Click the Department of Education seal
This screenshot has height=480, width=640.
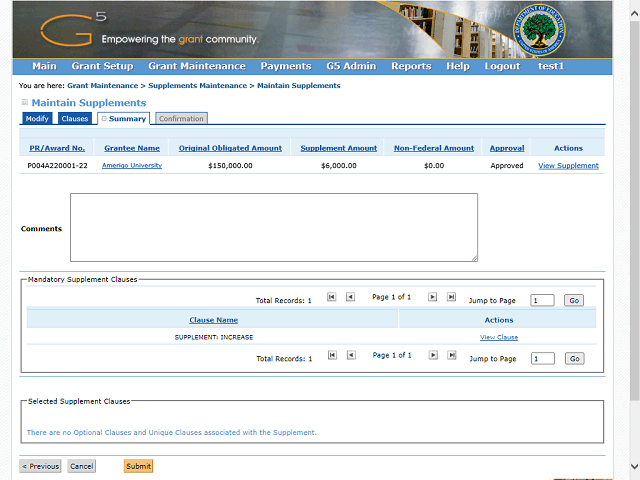[539, 31]
